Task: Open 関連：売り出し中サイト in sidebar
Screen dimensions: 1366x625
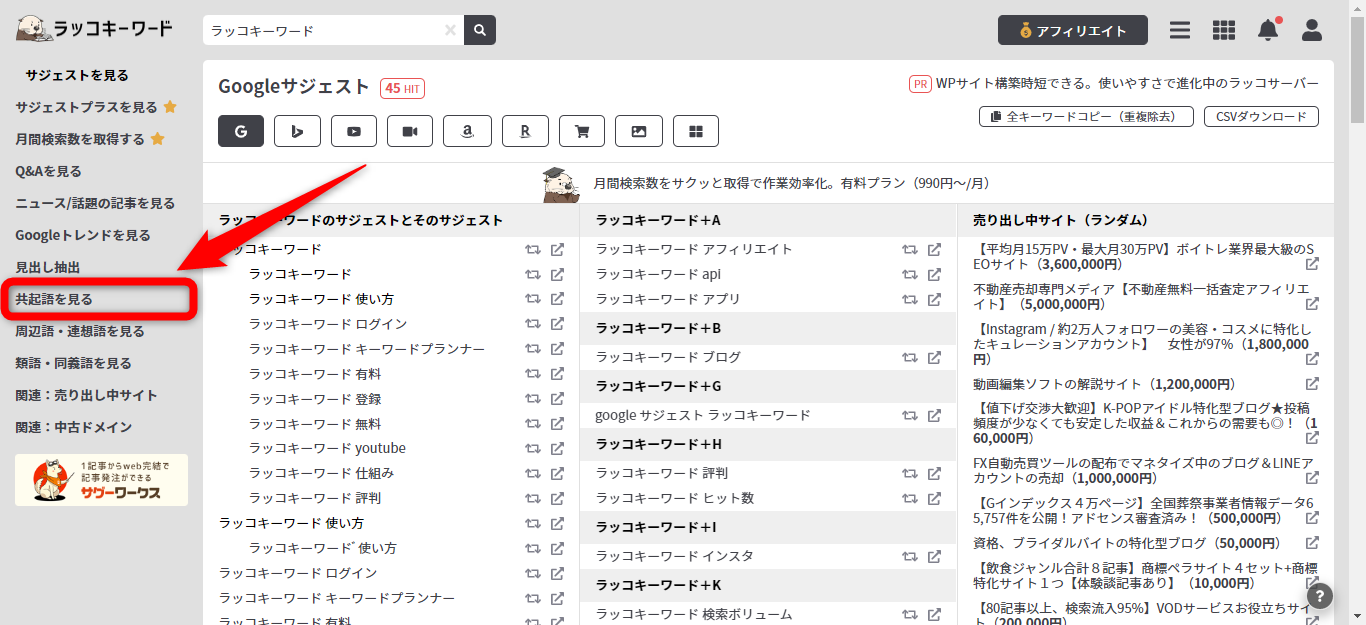Action: tap(86, 395)
